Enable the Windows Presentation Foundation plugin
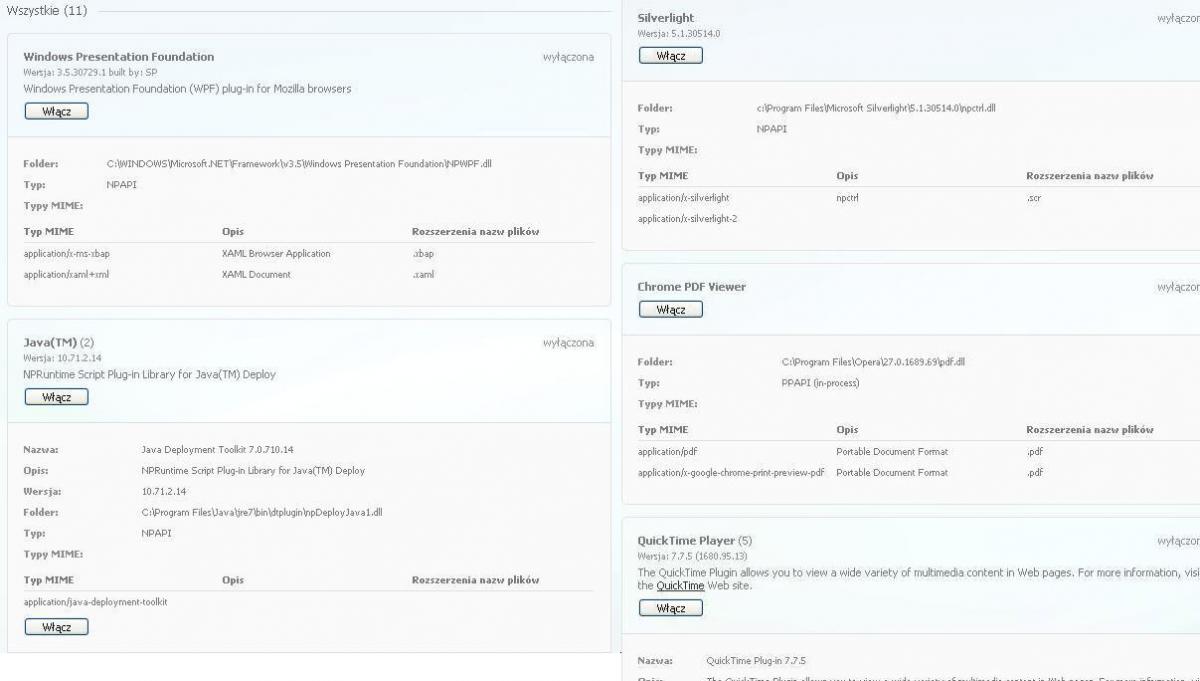Screen dimensions: 1200x681 pos(56,111)
